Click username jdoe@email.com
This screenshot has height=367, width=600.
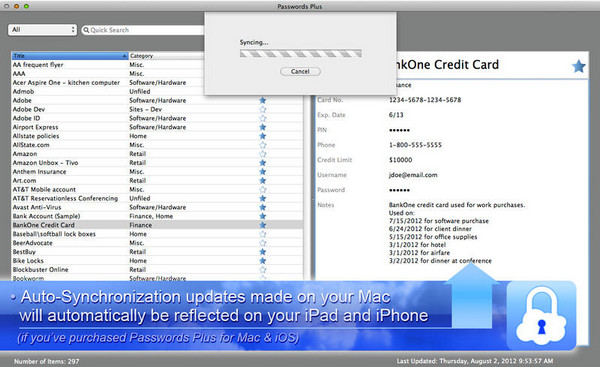pyautogui.click(x=413, y=175)
